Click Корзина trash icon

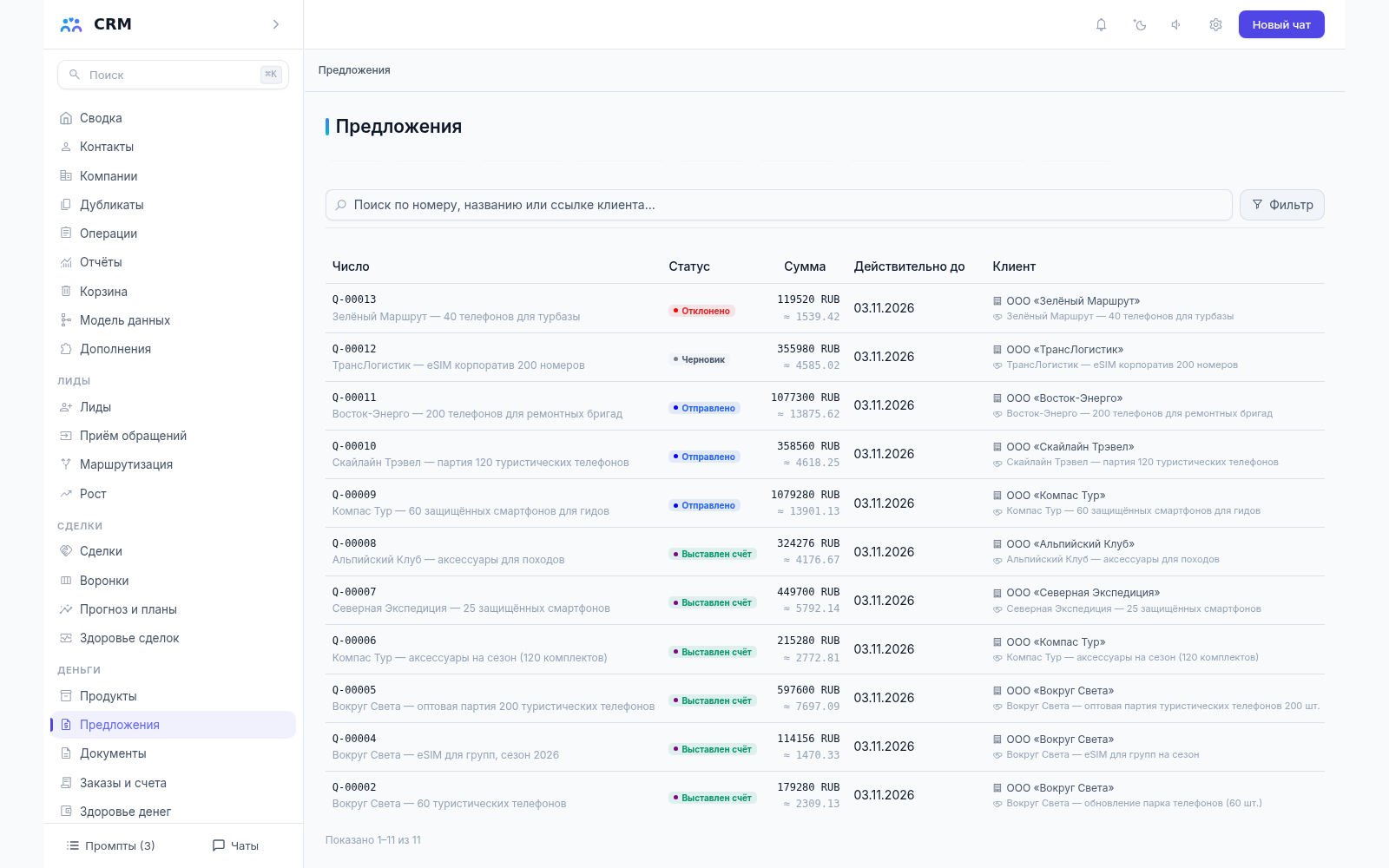[x=66, y=291]
